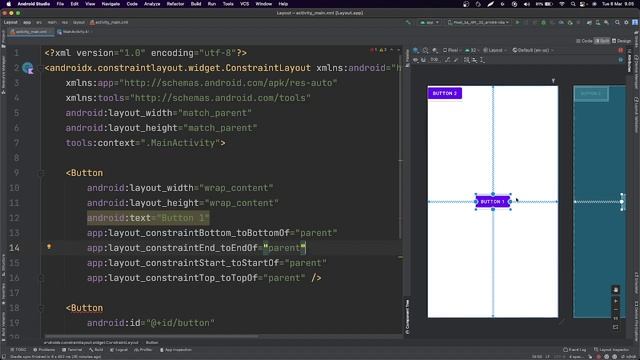Click the layout breadcrumb in navigation bar
The width and height of the screenshot is (640, 360).
point(79,22)
